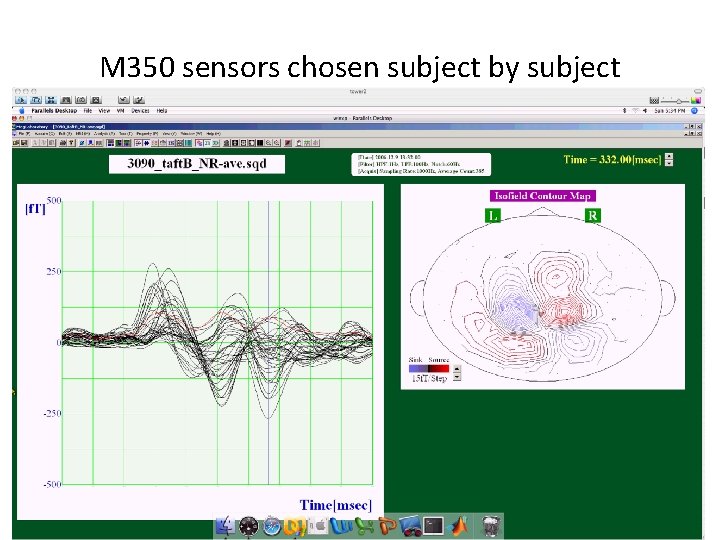Image resolution: width=720 pixels, height=540 pixels.
Task: Open Microsoft Word in the Dock
Action: (x=341, y=526)
